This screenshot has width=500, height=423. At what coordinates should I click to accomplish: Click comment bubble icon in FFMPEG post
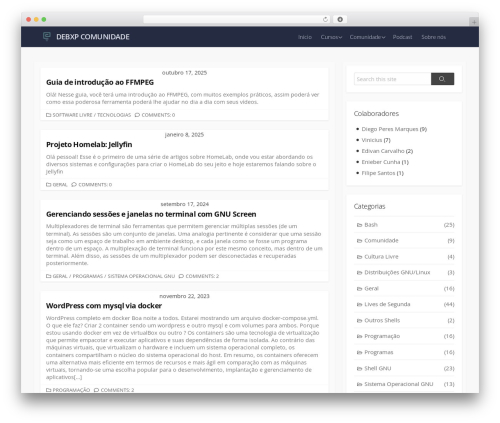[137, 115]
